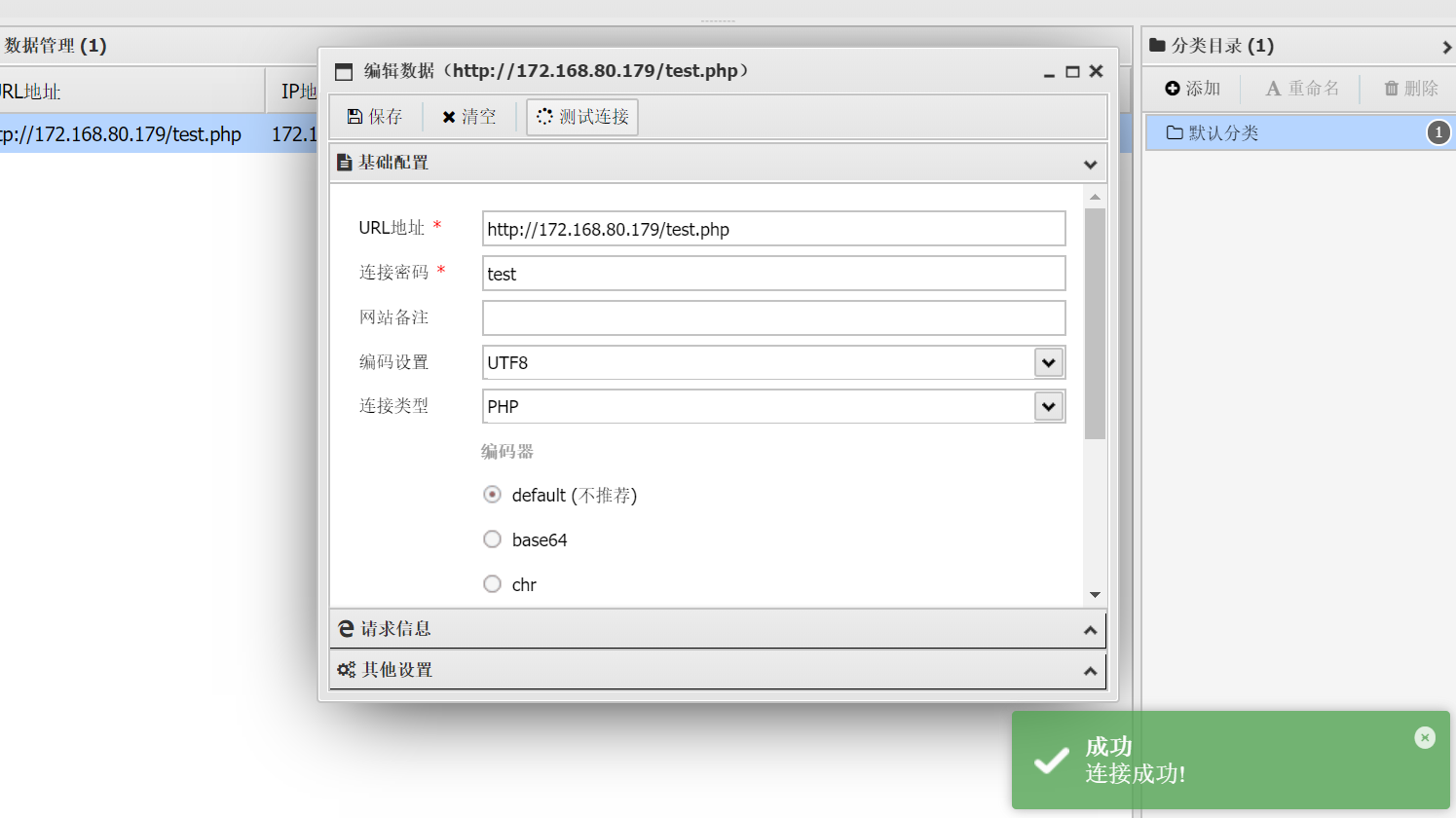Clear the form using the 清空 icon

tap(449, 116)
